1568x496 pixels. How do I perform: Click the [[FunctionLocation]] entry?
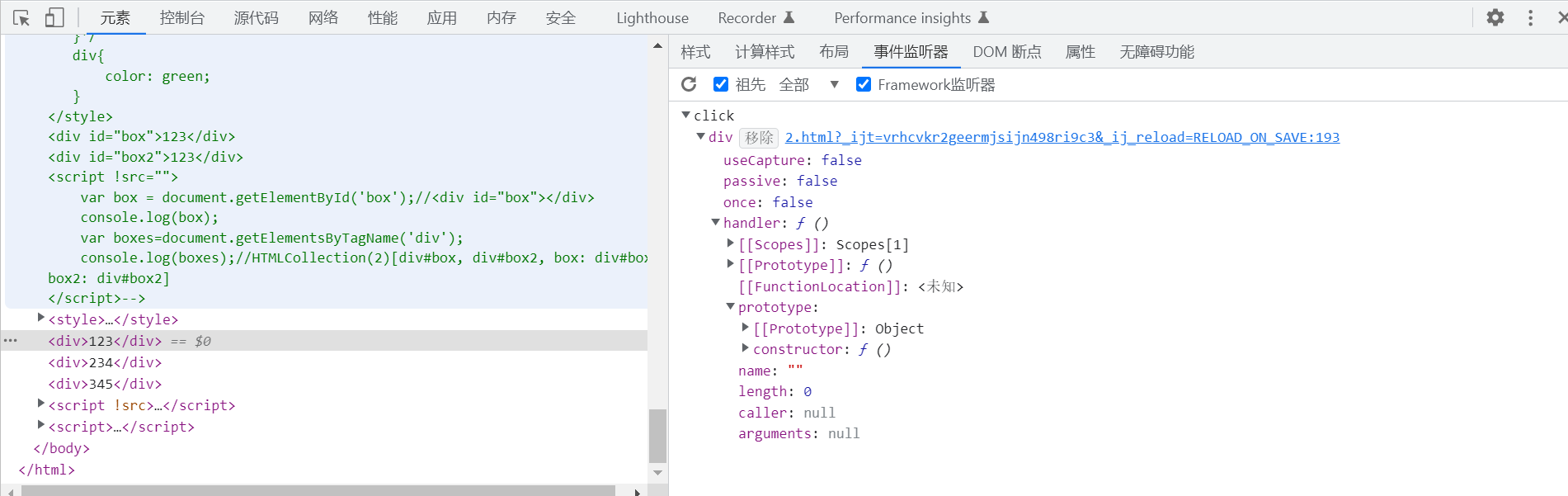click(850, 286)
